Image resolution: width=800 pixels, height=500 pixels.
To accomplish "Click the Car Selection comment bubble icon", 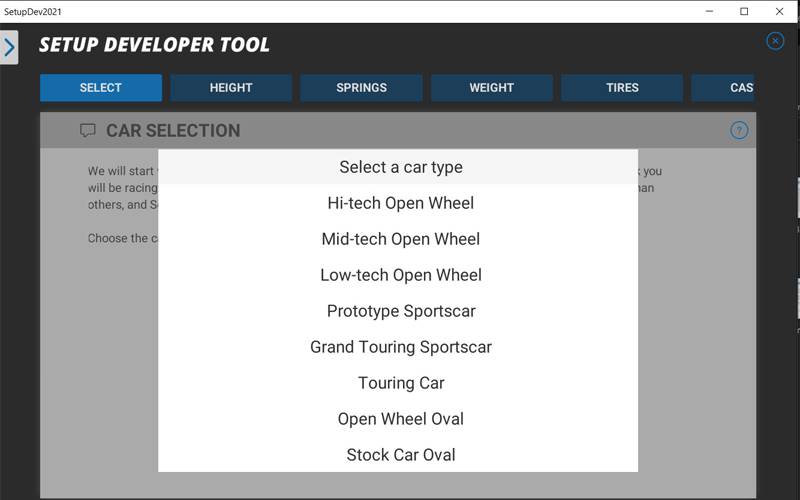I will tap(88, 131).
